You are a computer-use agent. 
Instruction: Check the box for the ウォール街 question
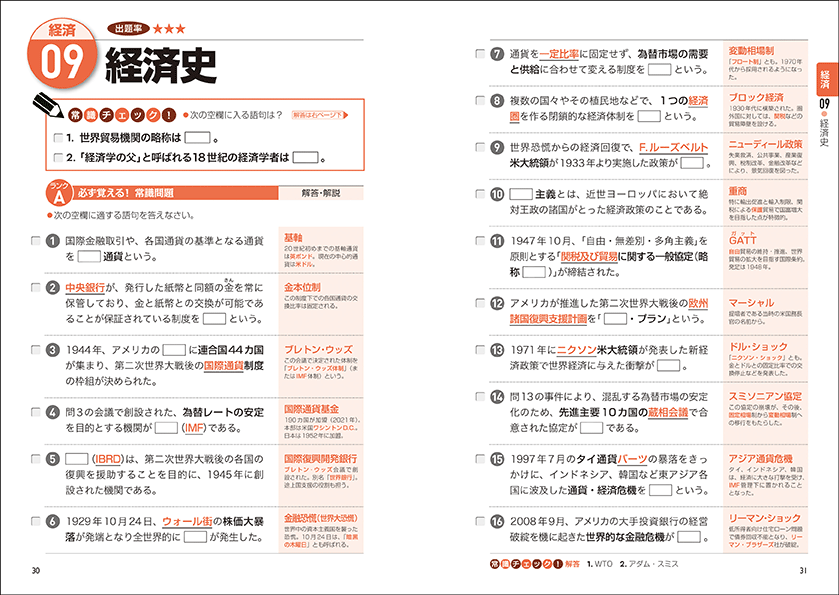[x=36, y=521]
